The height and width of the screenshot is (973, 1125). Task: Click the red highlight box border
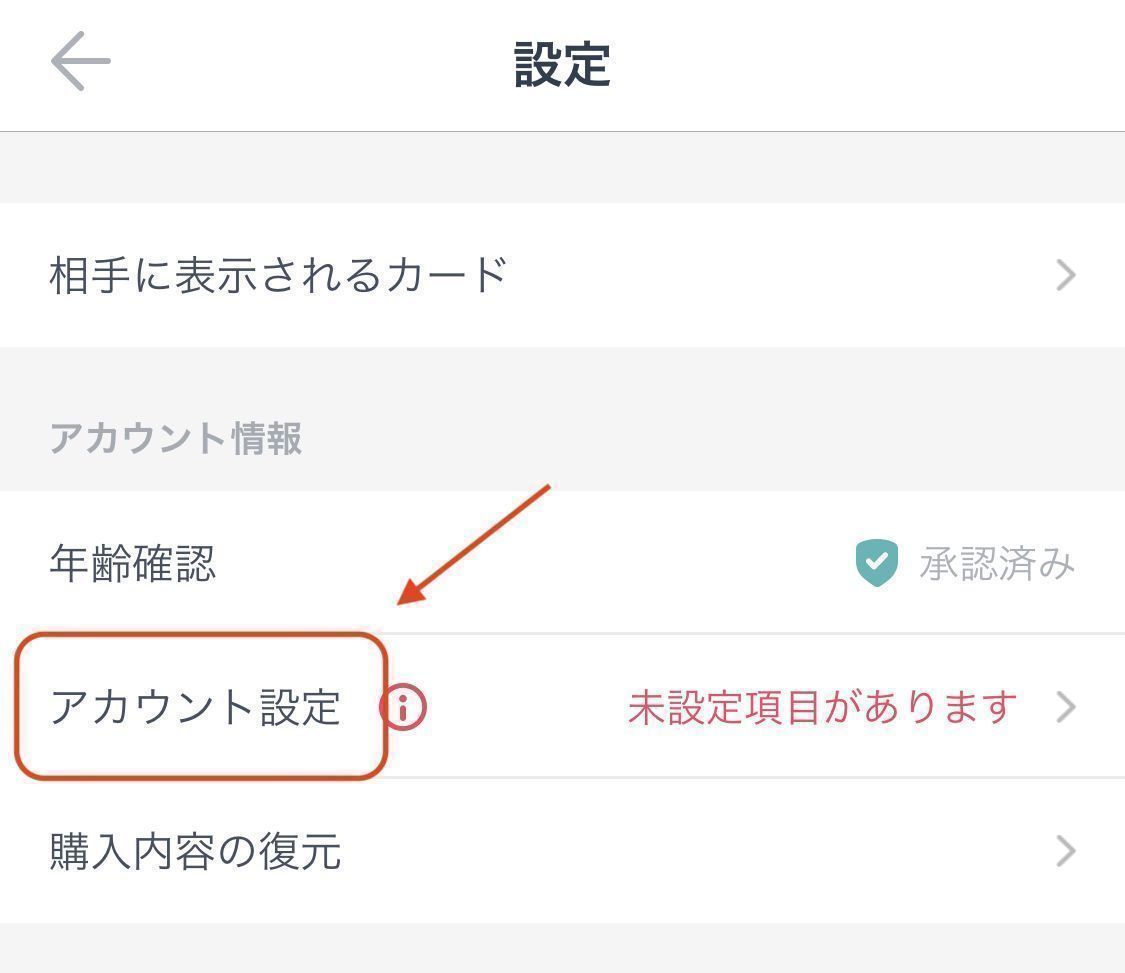click(x=200, y=635)
